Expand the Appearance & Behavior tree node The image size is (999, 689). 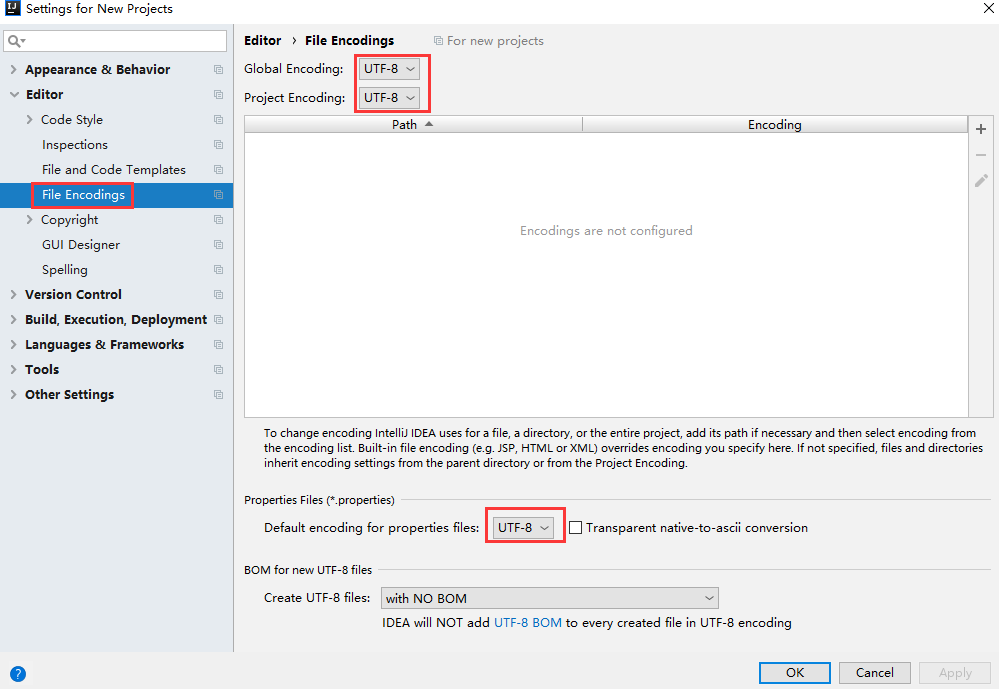[x=14, y=70]
